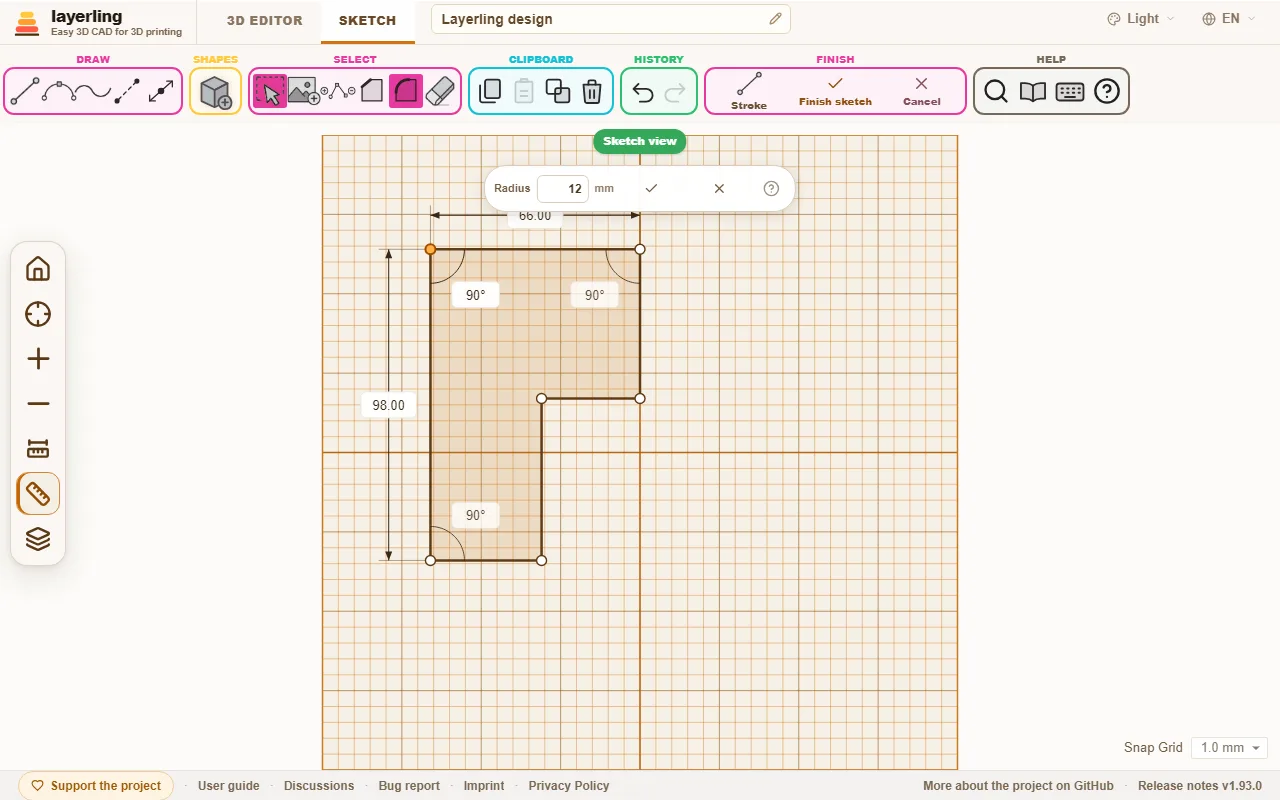Open the EN language dropdown

1229,19
